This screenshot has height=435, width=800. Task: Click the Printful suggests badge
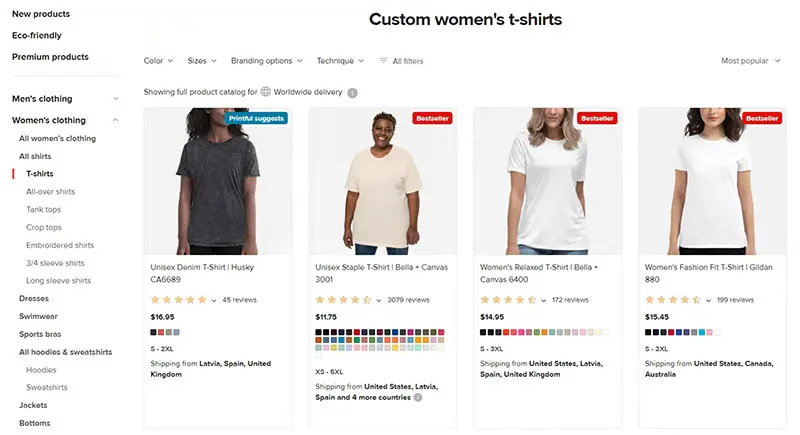click(x=256, y=118)
